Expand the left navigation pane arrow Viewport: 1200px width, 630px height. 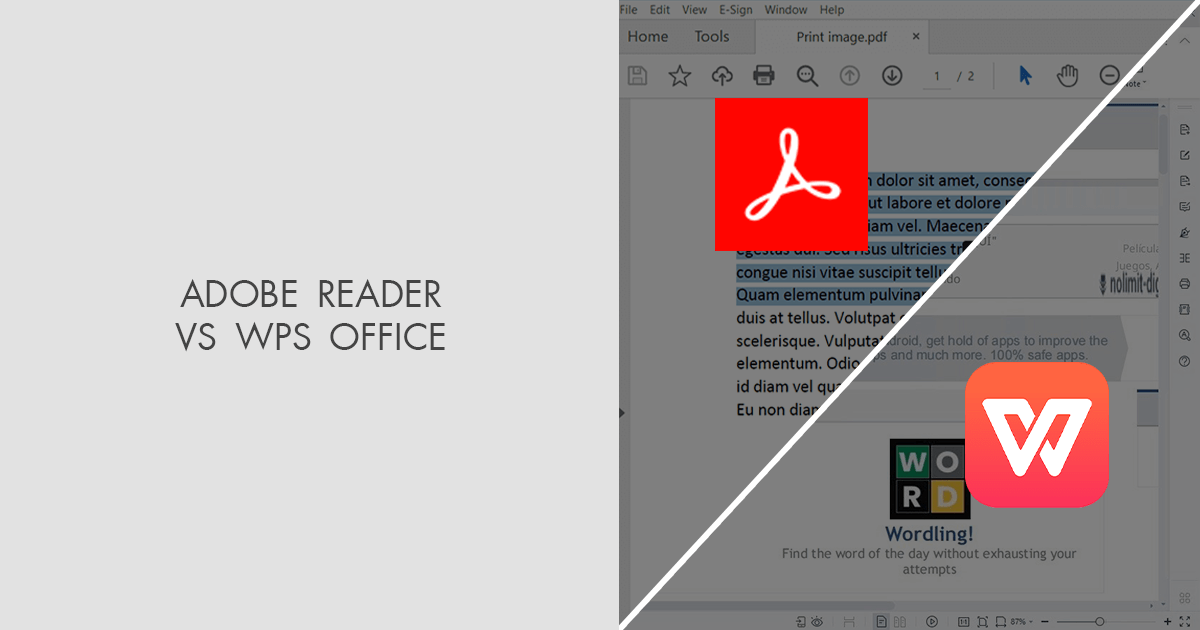[x=622, y=411]
